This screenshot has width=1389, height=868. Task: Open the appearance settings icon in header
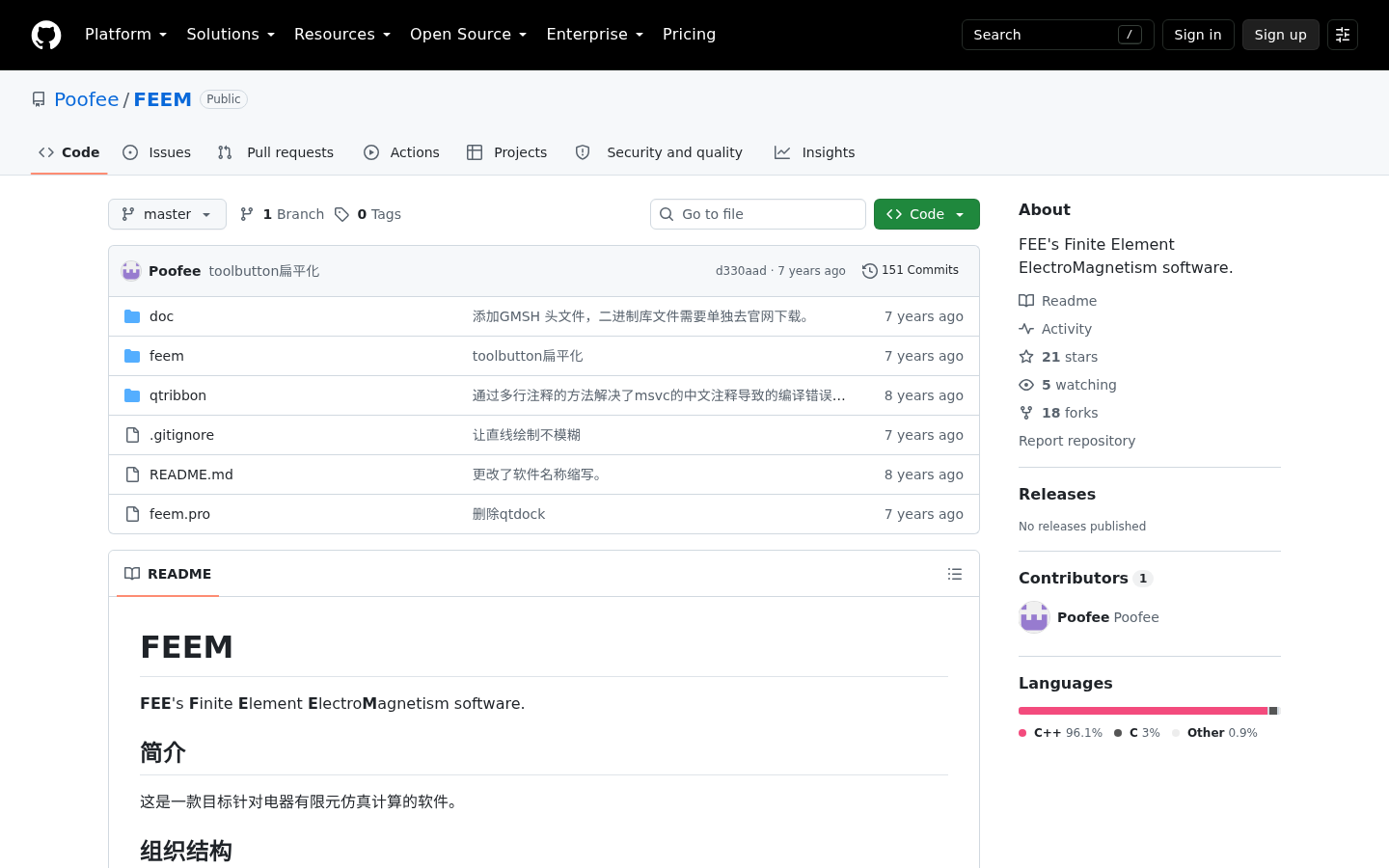(x=1343, y=35)
